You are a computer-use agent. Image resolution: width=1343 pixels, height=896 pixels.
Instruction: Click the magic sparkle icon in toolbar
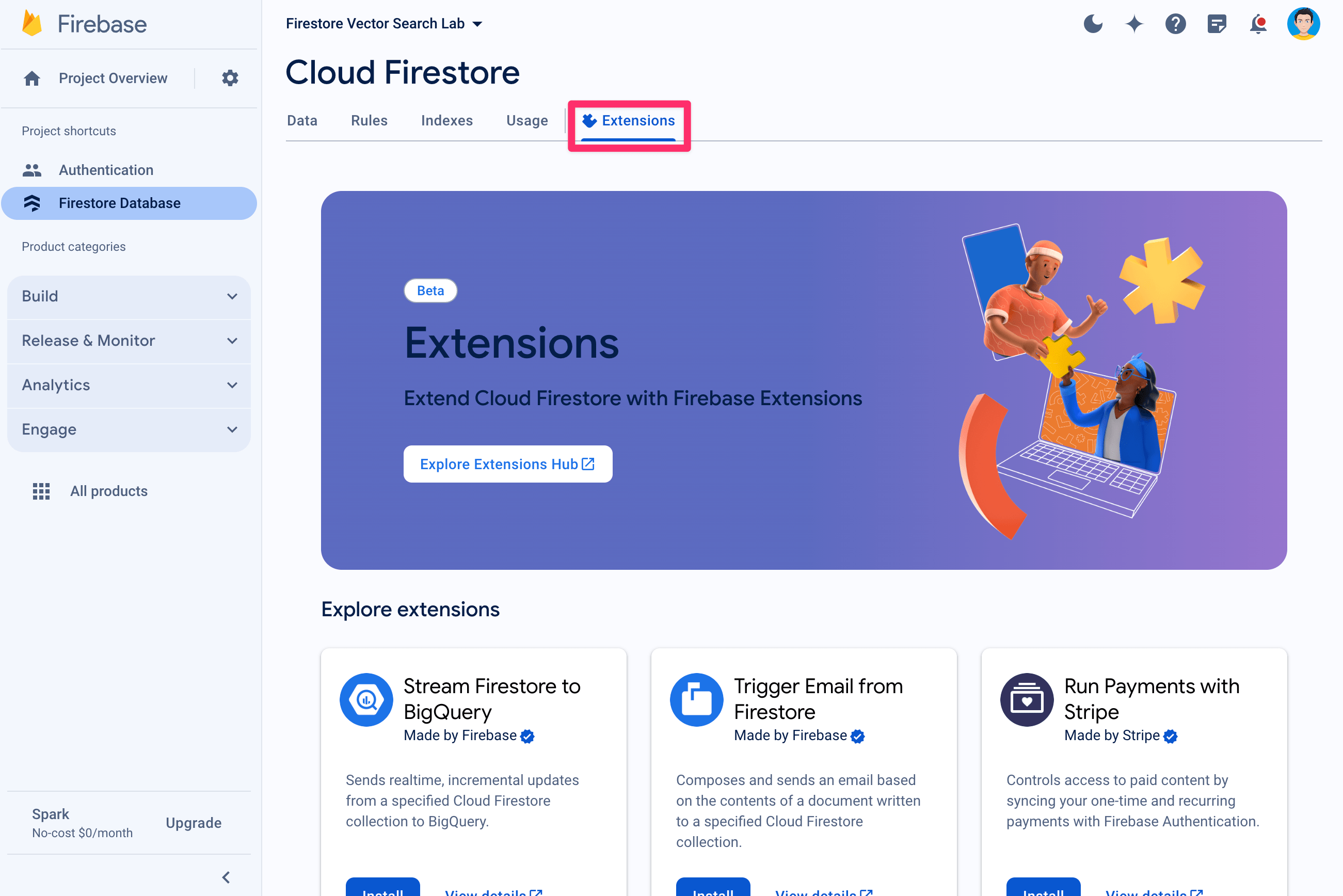tap(1136, 22)
